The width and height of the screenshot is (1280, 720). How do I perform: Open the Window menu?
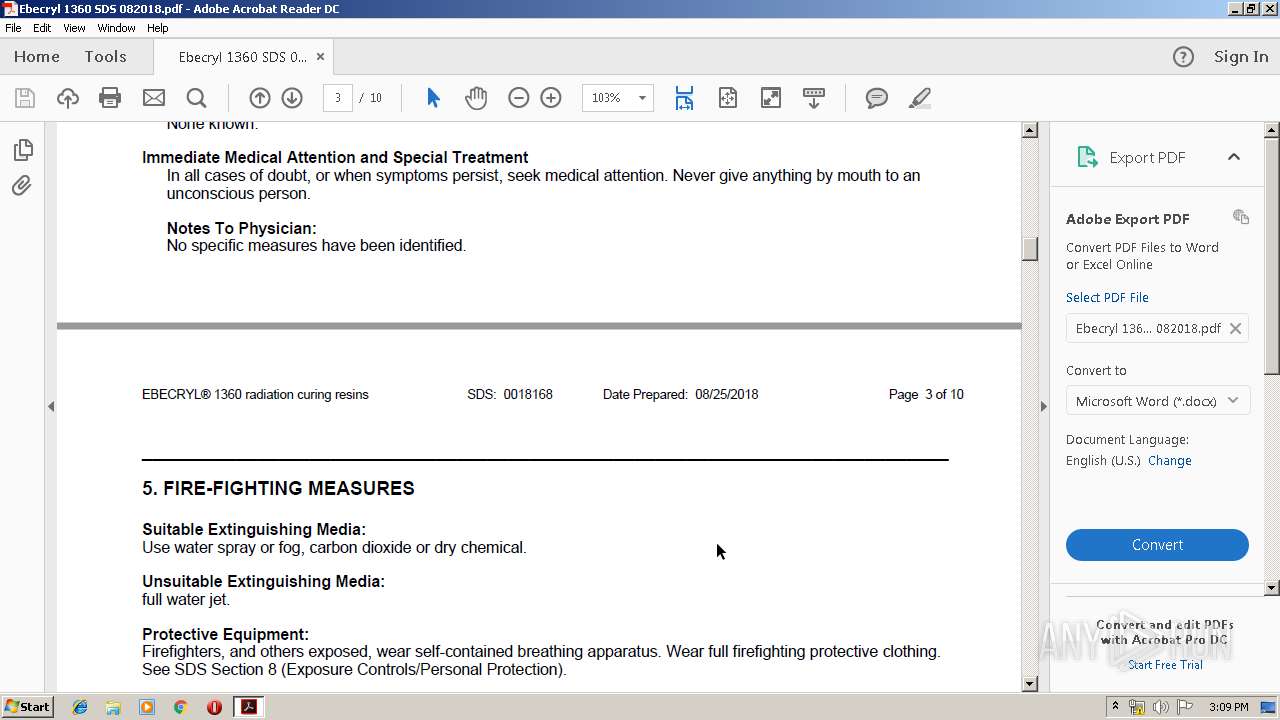tap(116, 28)
